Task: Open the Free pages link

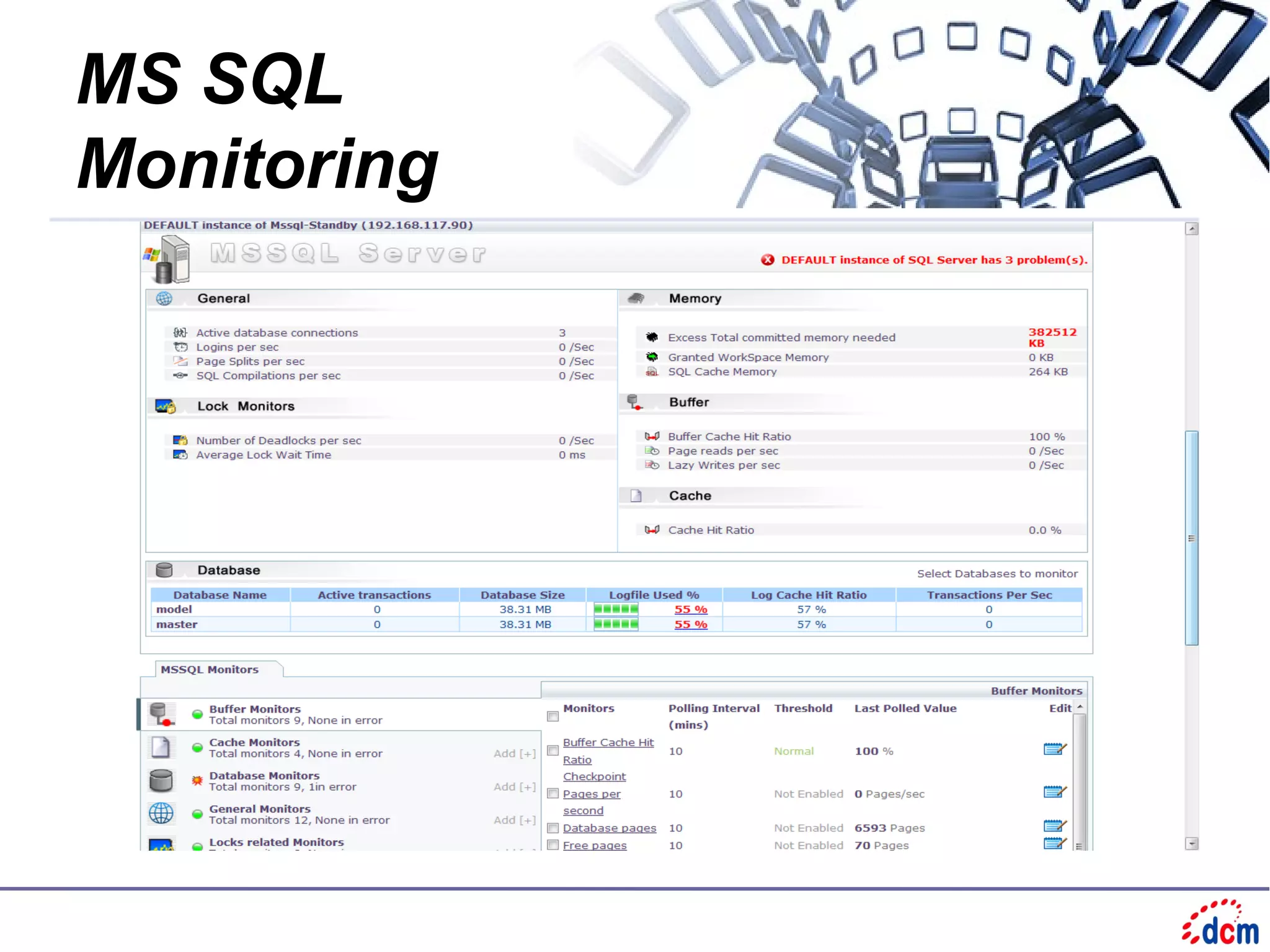Action: point(595,845)
